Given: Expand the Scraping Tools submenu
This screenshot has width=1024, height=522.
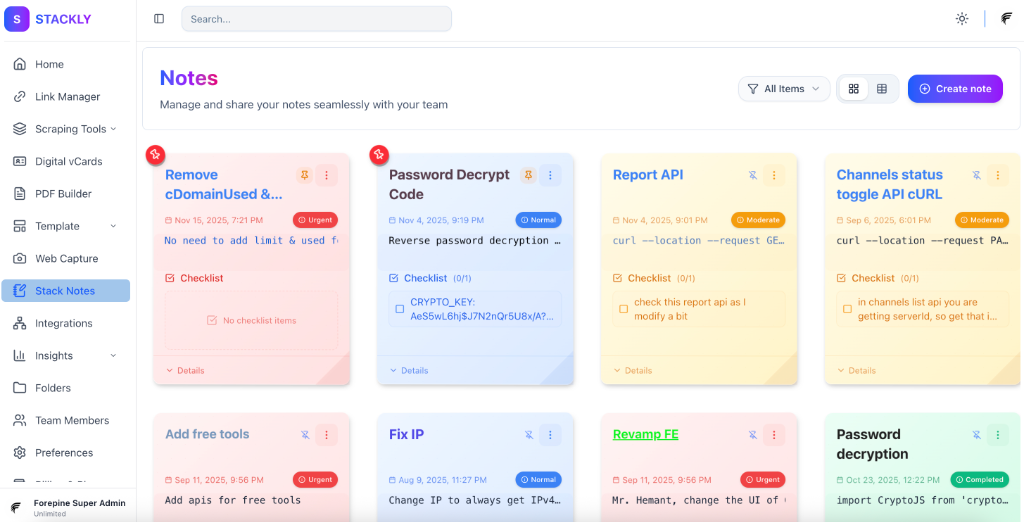Looking at the screenshot, I should tap(65, 129).
